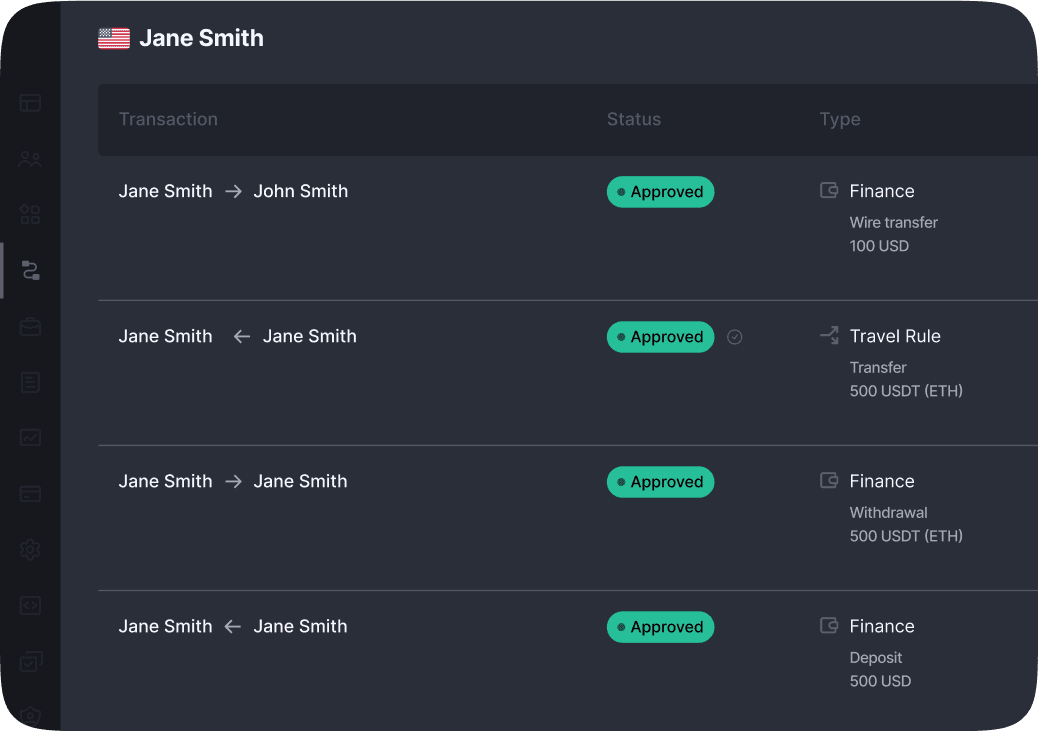
Task: Open the analytics chart icon in sidebar
Action: [30, 438]
